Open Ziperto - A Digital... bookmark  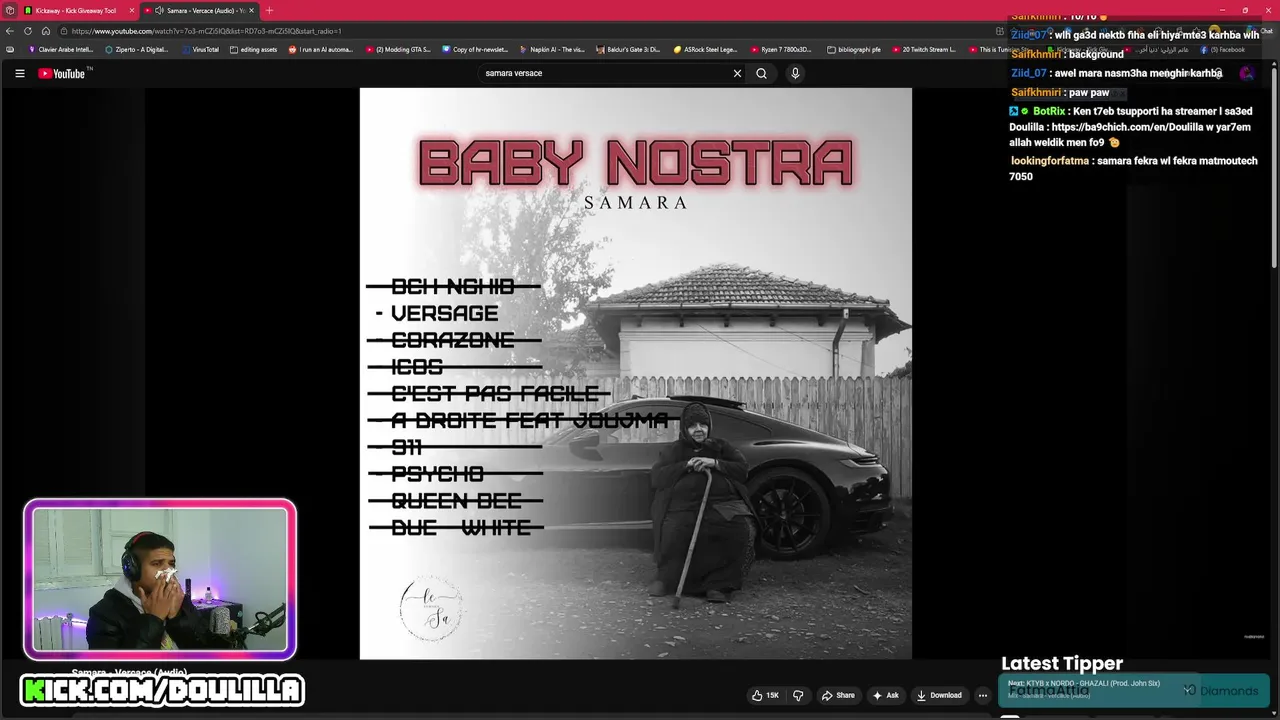click(x=137, y=49)
